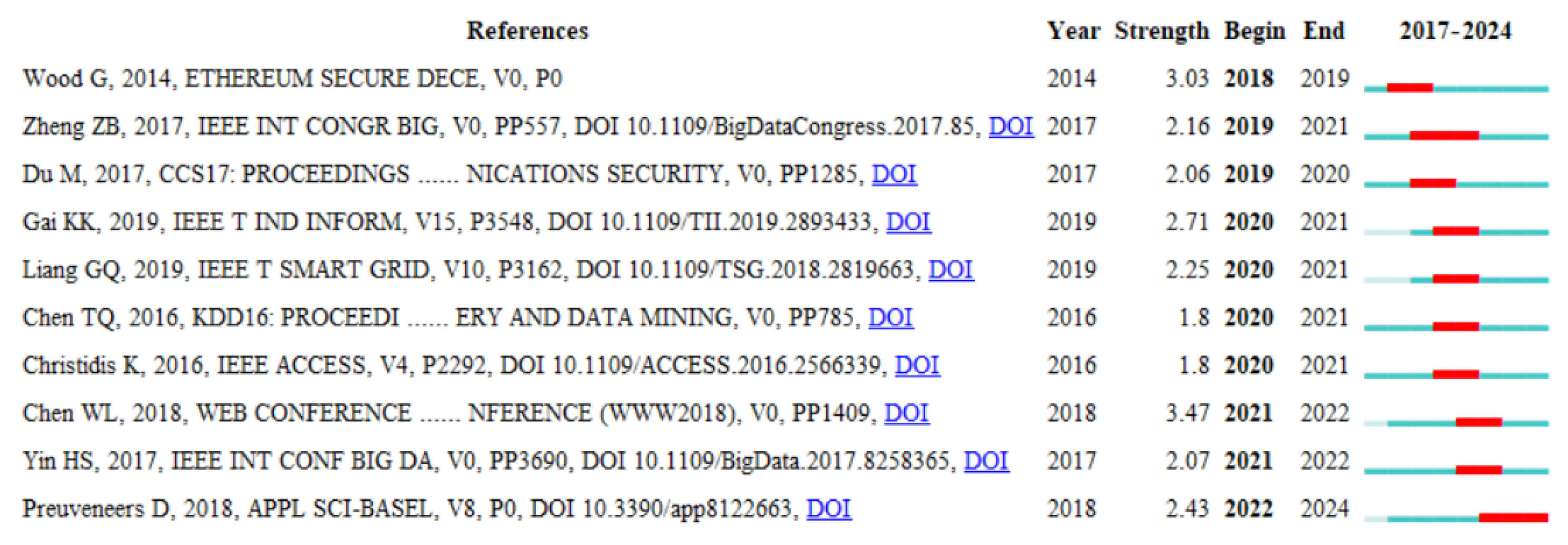The height and width of the screenshot is (545, 1568).
Task: Click the red burst bar for Preuveneers D
Action: (1513, 518)
